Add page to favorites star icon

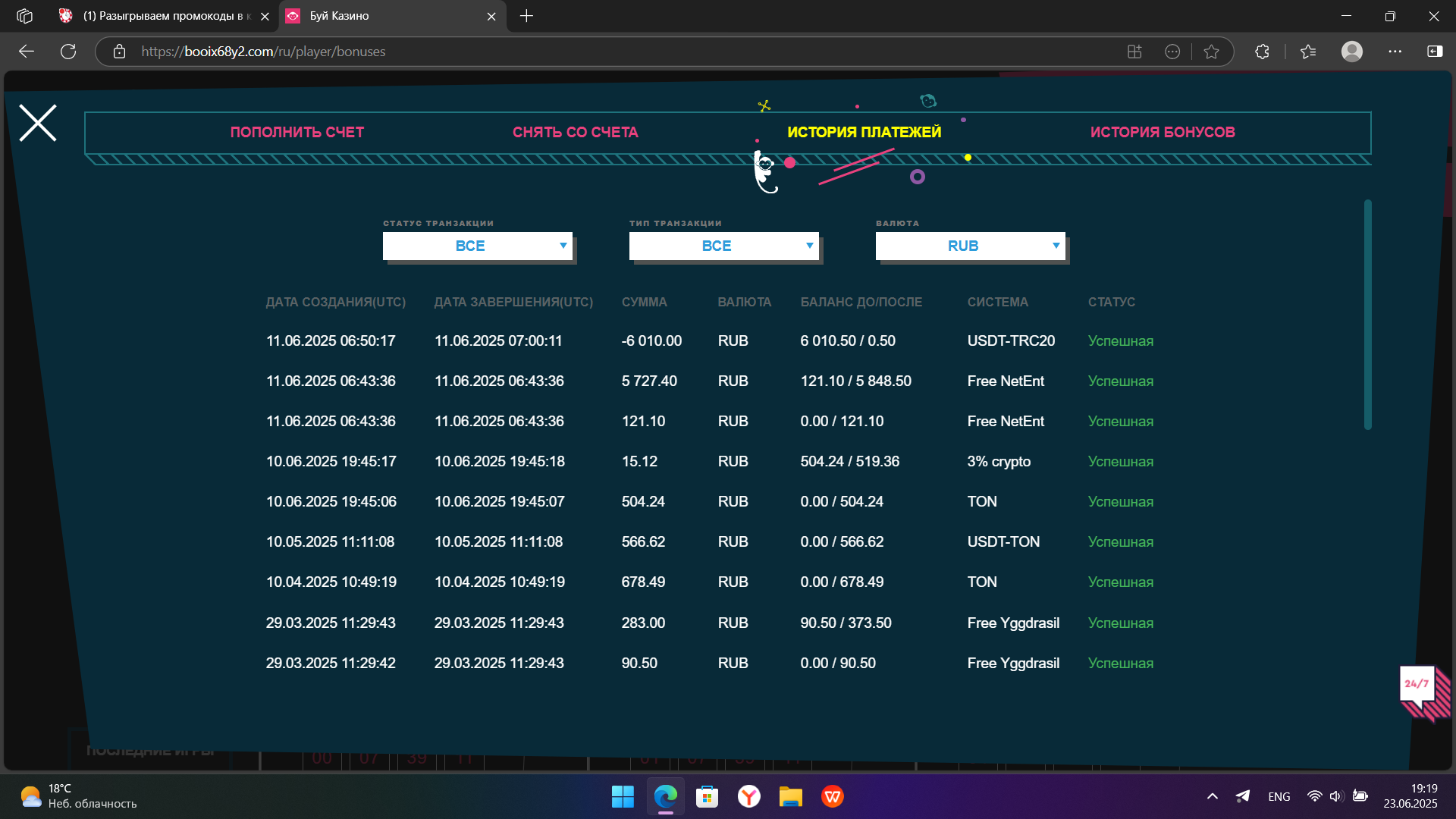pyautogui.click(x=1211, y=52)
